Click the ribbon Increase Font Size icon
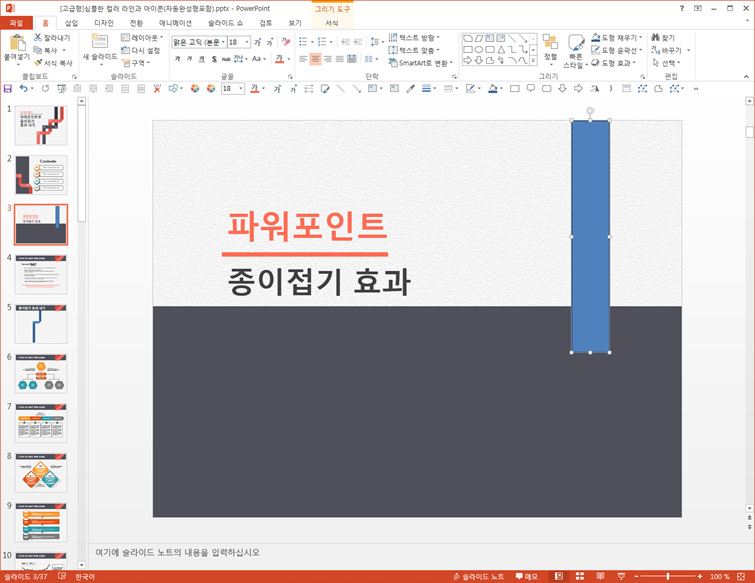This screenshot has height=583, width=755. [x=258, y=42]
